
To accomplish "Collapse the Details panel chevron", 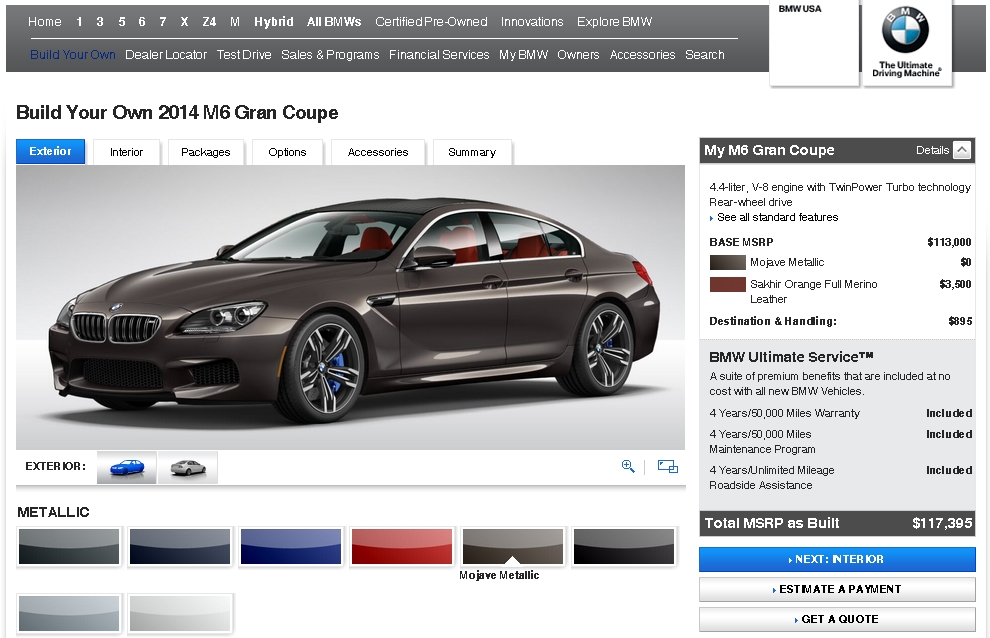I will [x=961, y=150].
